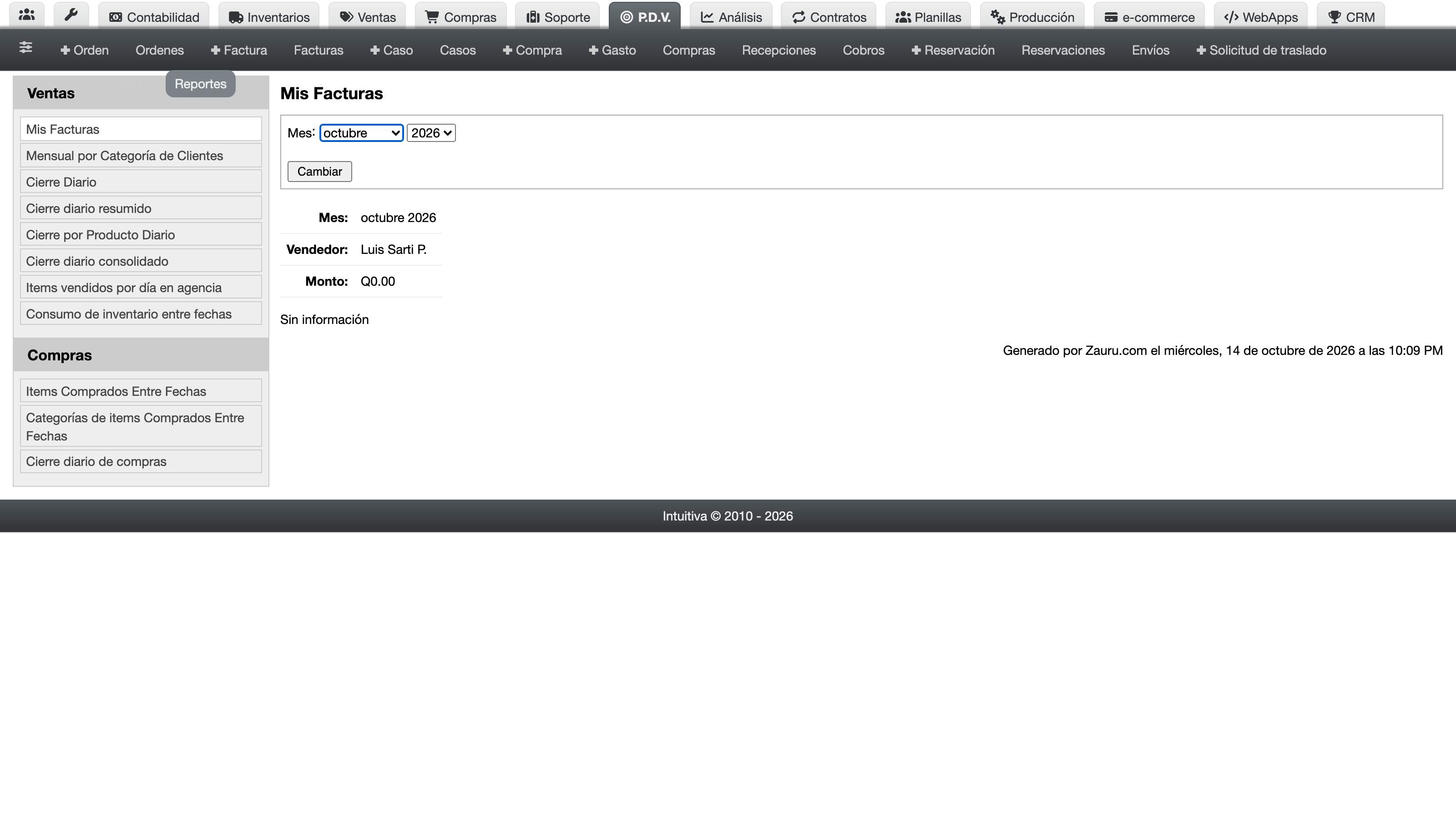Select Mis Facturas report in sidebar
1456x819 pixels.
click(x=141, y=129)
